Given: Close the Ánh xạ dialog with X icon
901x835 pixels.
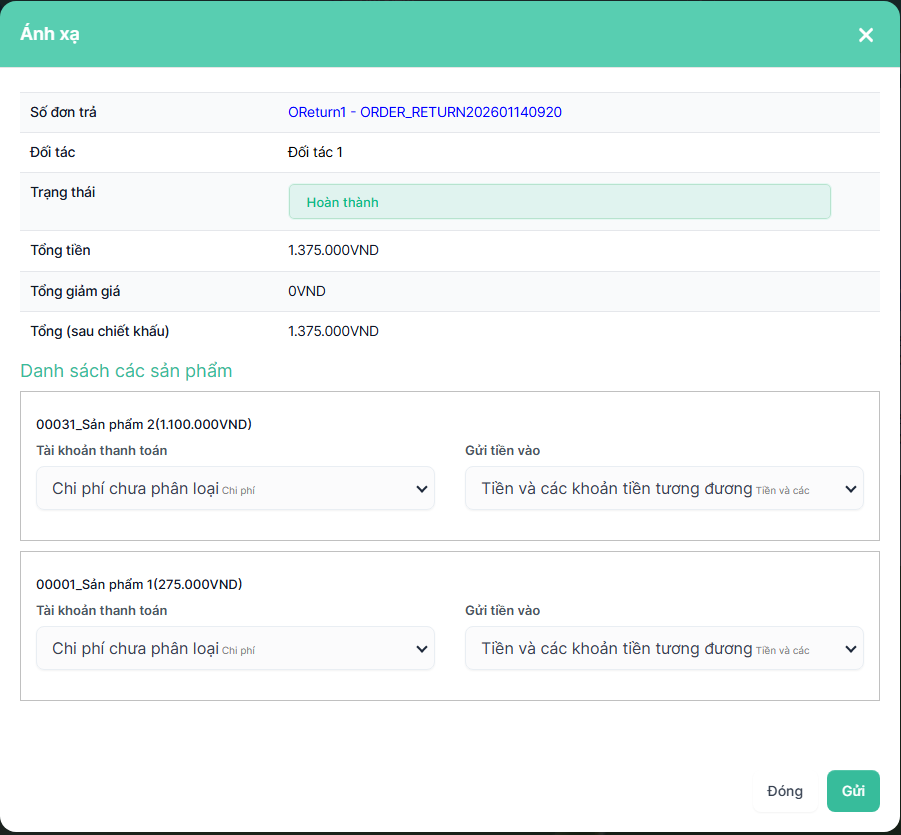Looking at the screenshot, I should pyautogui.click(x=865, y=35).
